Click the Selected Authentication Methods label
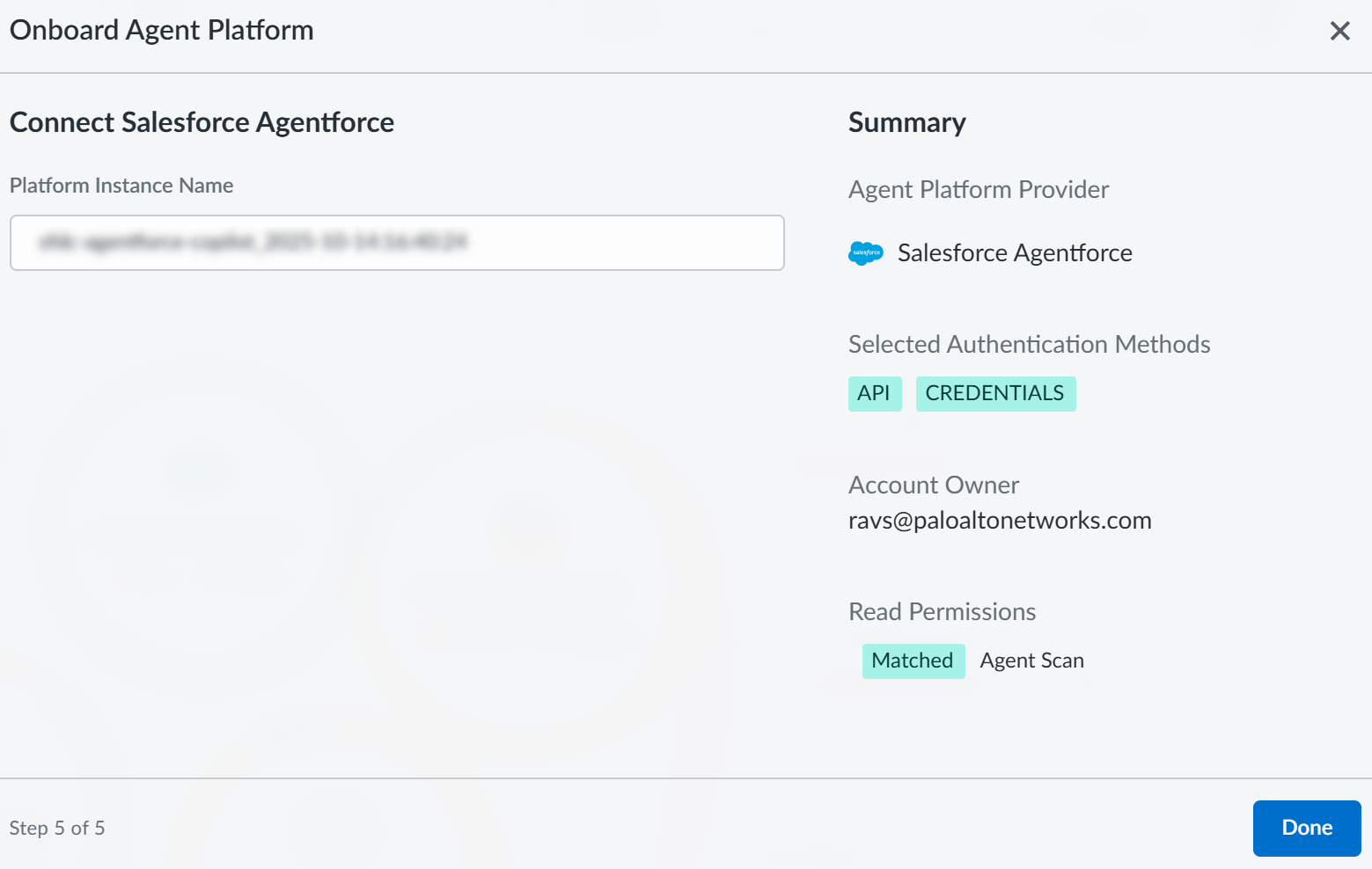 [1029, 345]
